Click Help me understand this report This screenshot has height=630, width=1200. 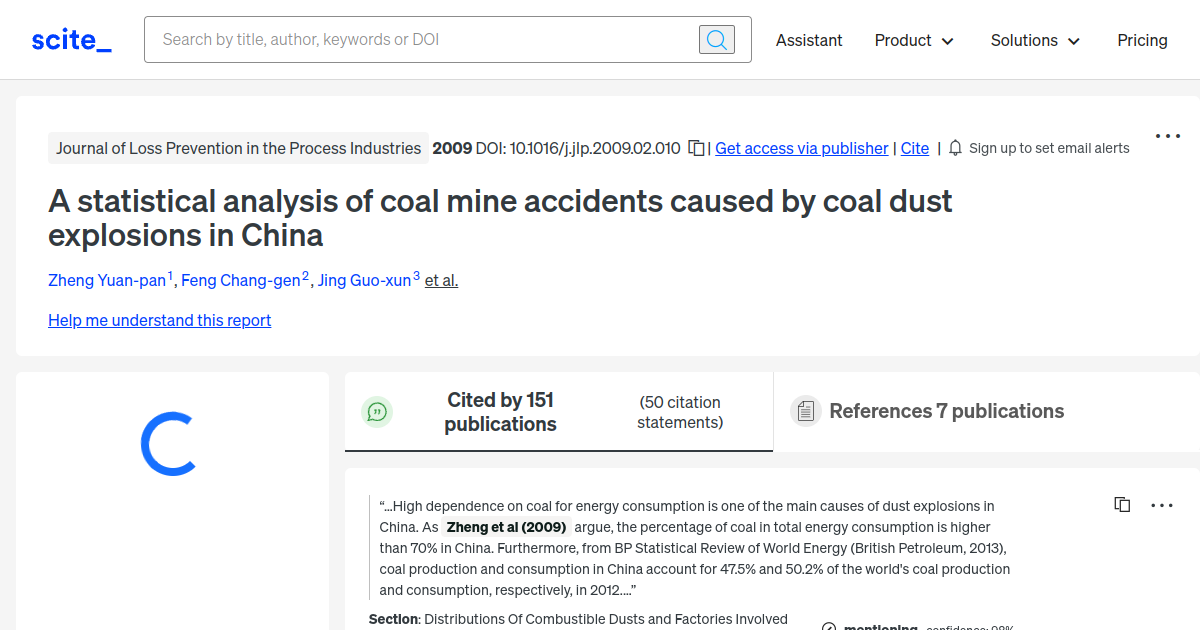pos(159,320)
